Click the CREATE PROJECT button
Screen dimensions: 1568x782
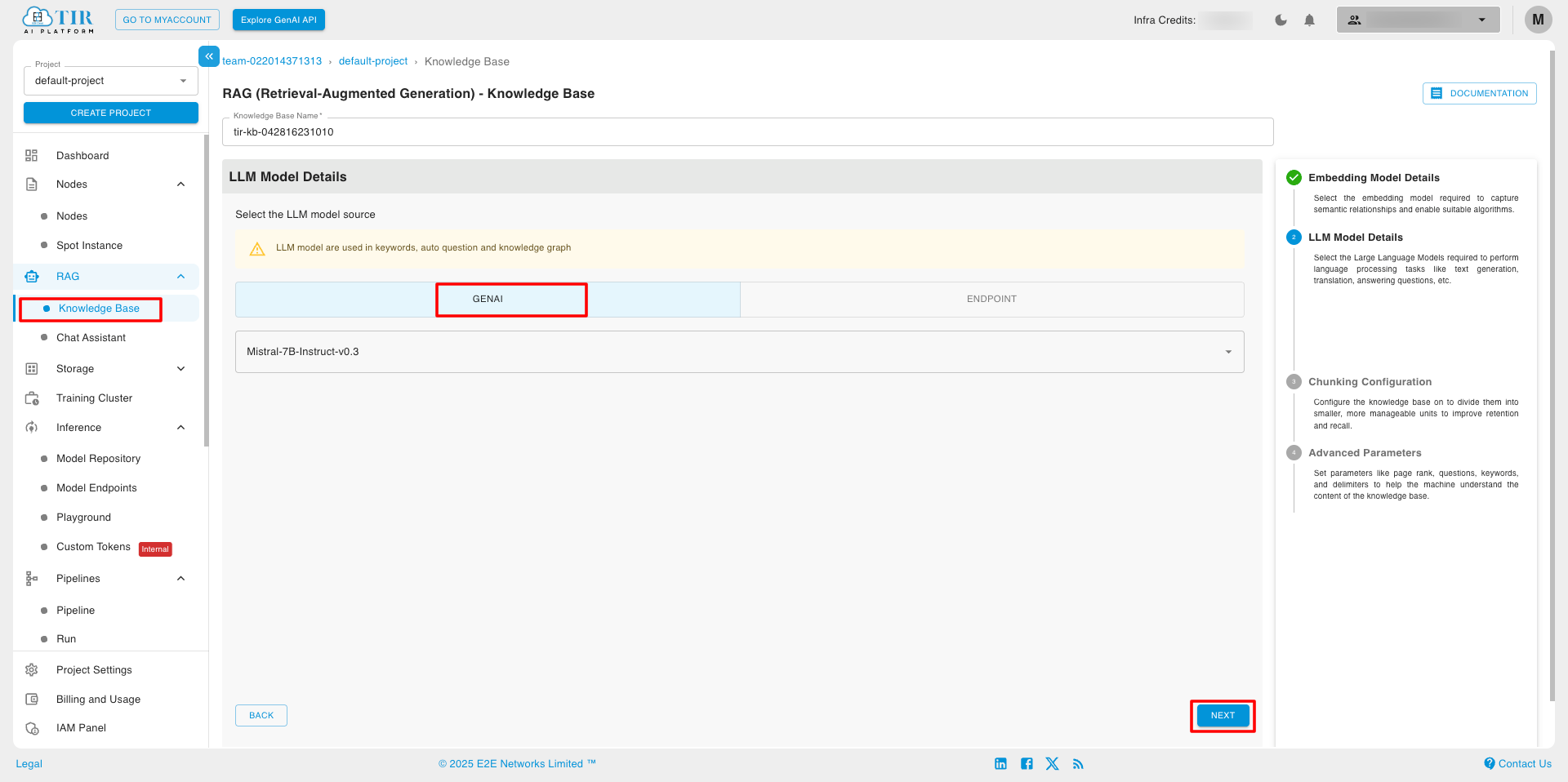tap(111, 113)
